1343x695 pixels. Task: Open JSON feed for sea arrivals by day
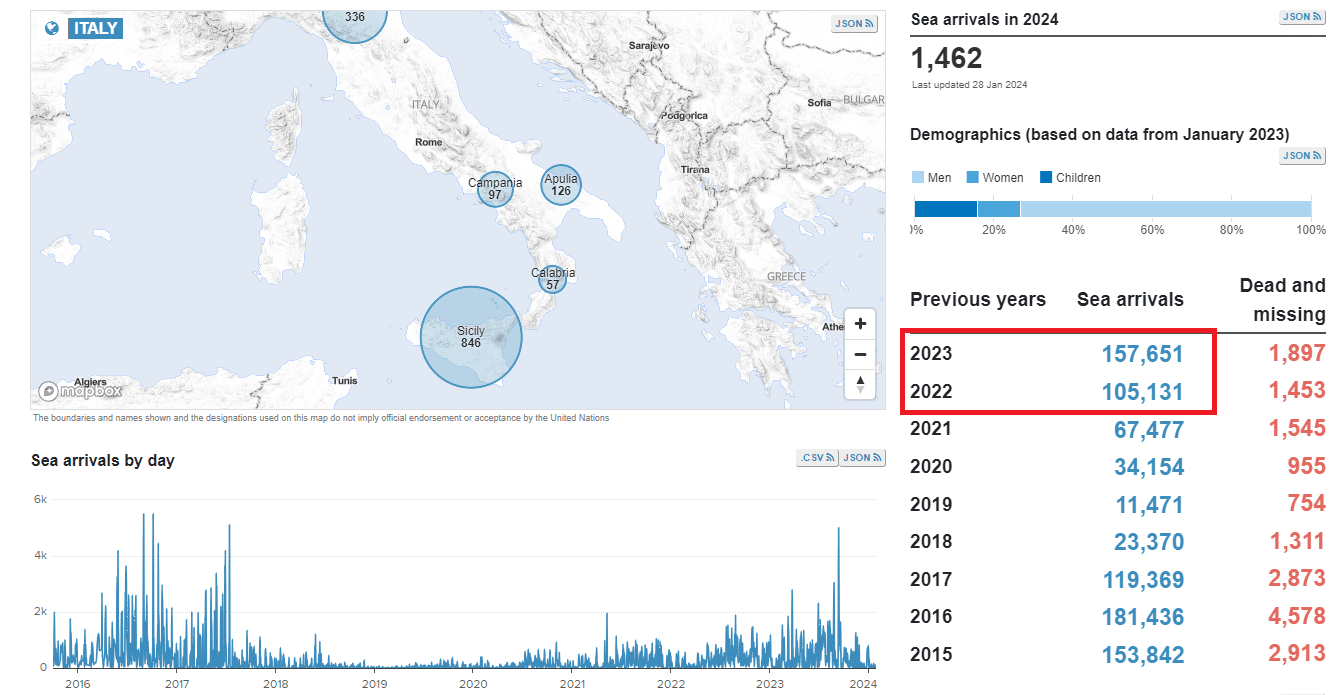click(x=862, y=458)
